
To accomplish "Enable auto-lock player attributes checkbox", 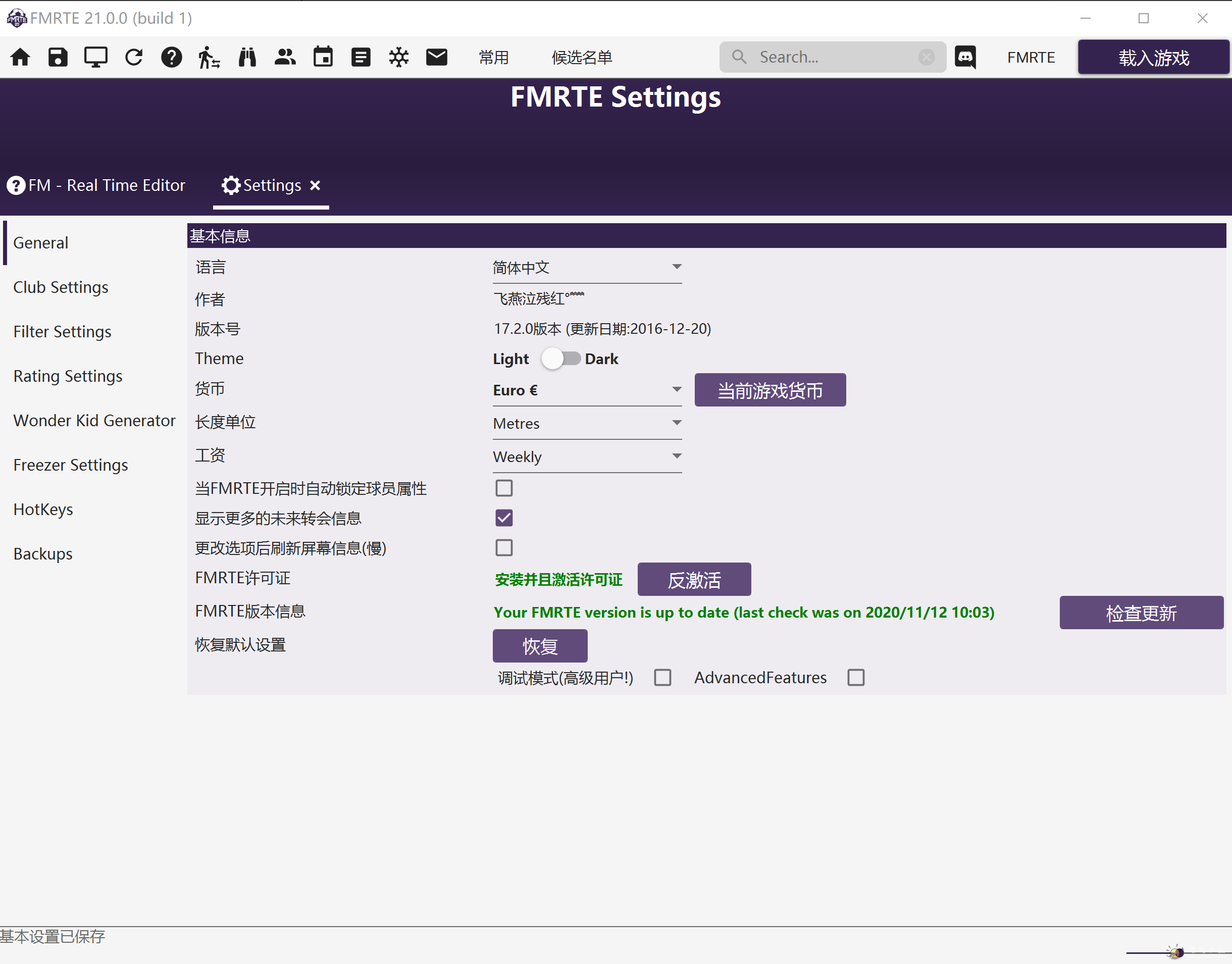I will 504,488.
